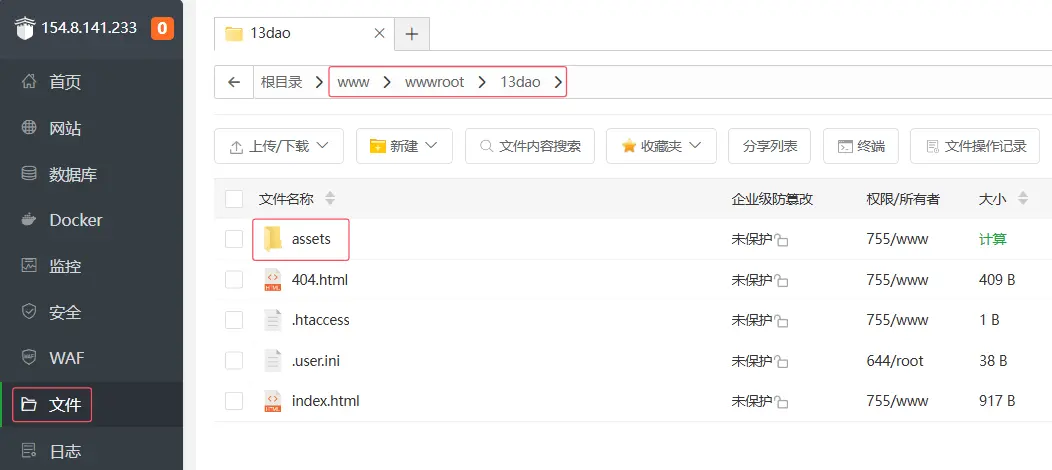Click the tamper-protection lock icon for 404.html
The image size is (1052, 470).
[x=782, y=281]
